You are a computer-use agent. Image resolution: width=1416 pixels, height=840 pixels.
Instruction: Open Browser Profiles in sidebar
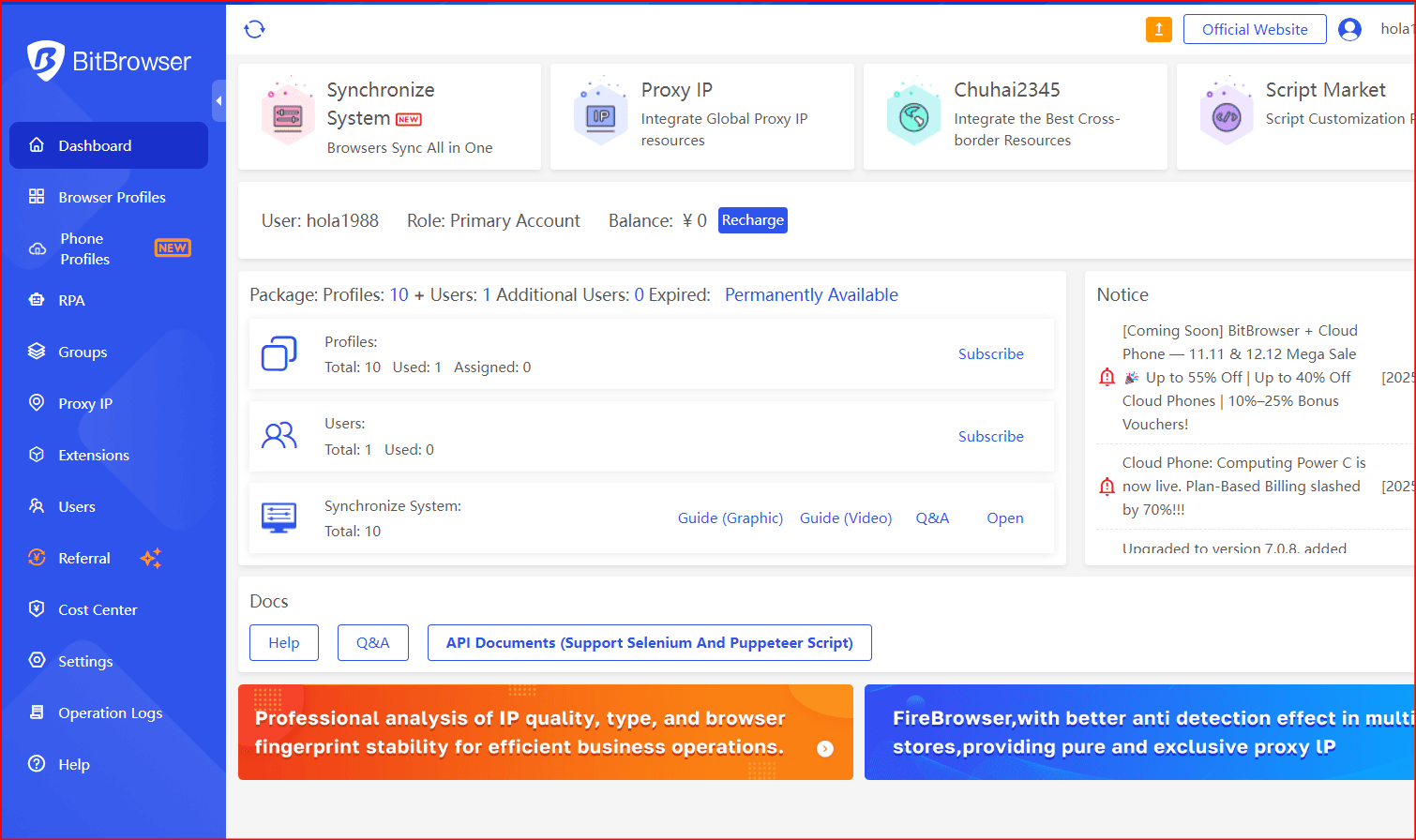pos(112,197)
